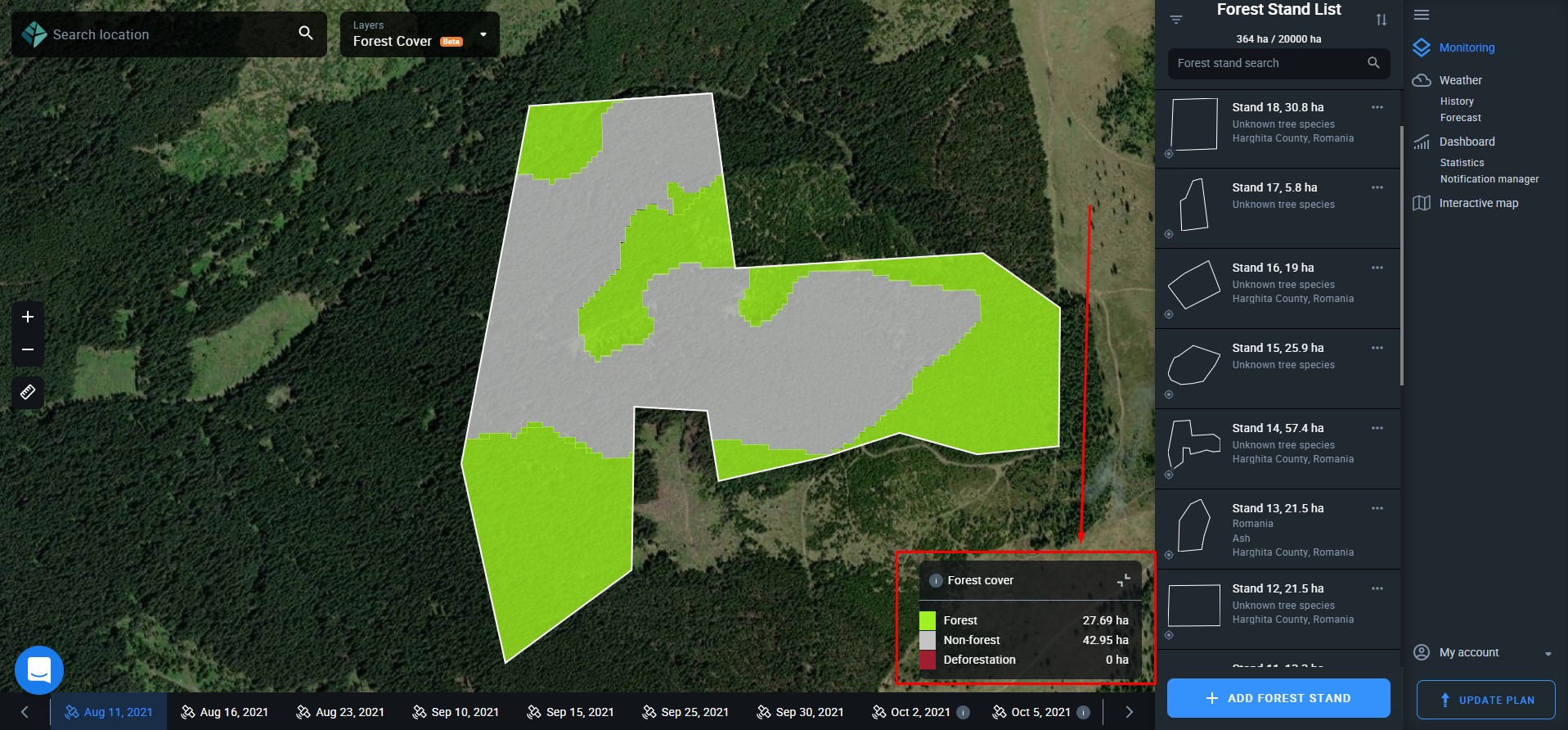Open the filter icon in Forest Stand List
1568x730 pixels.
click(1176, 20)
